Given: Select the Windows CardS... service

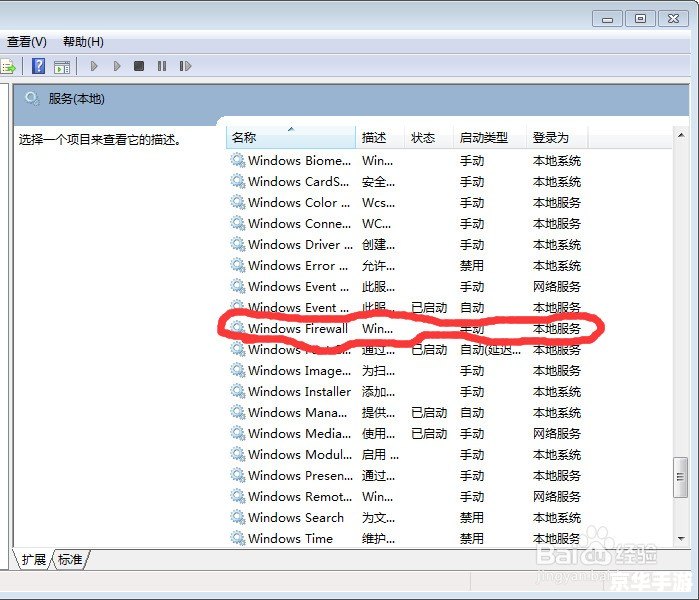Looking at the screenshot, I should [x=406, y=181].
